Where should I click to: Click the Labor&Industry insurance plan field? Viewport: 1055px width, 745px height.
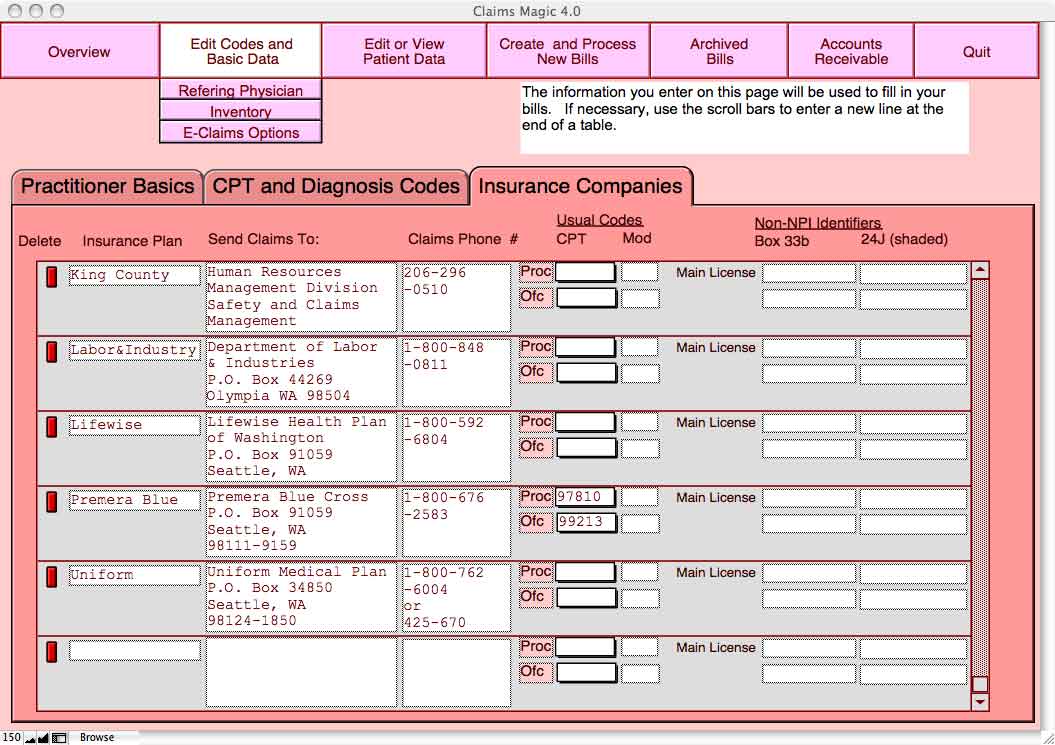135,350
